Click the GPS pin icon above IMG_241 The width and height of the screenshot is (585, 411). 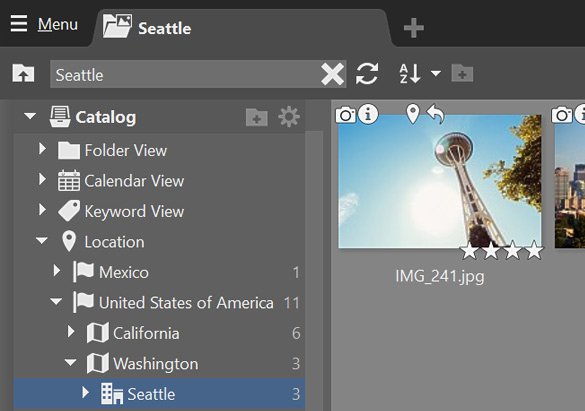[x=413, y=114]
